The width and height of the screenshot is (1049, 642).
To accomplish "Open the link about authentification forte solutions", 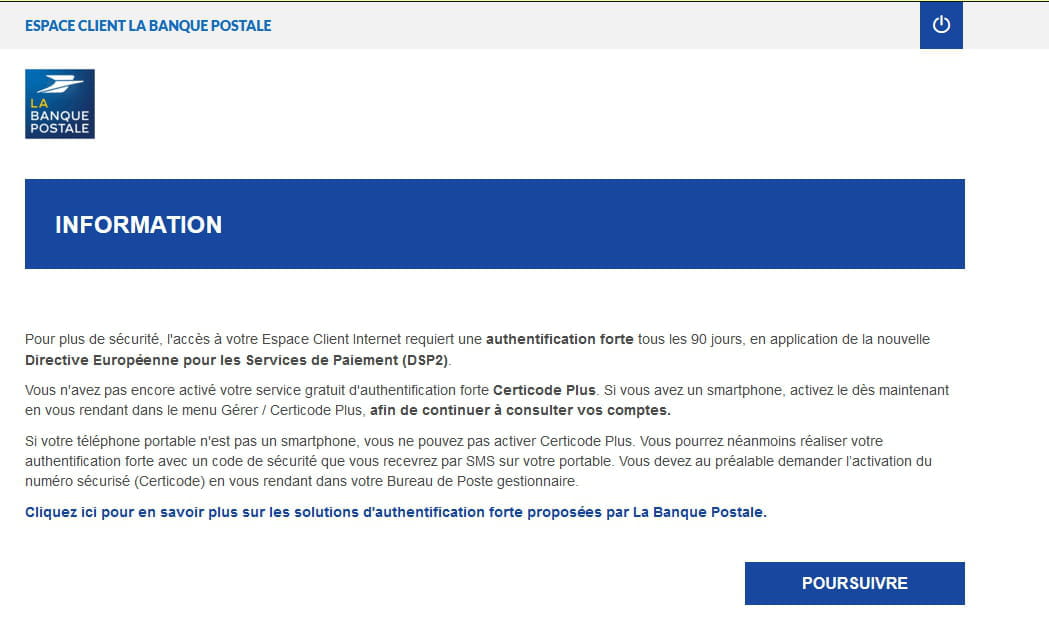I will [x=396, y=512].
